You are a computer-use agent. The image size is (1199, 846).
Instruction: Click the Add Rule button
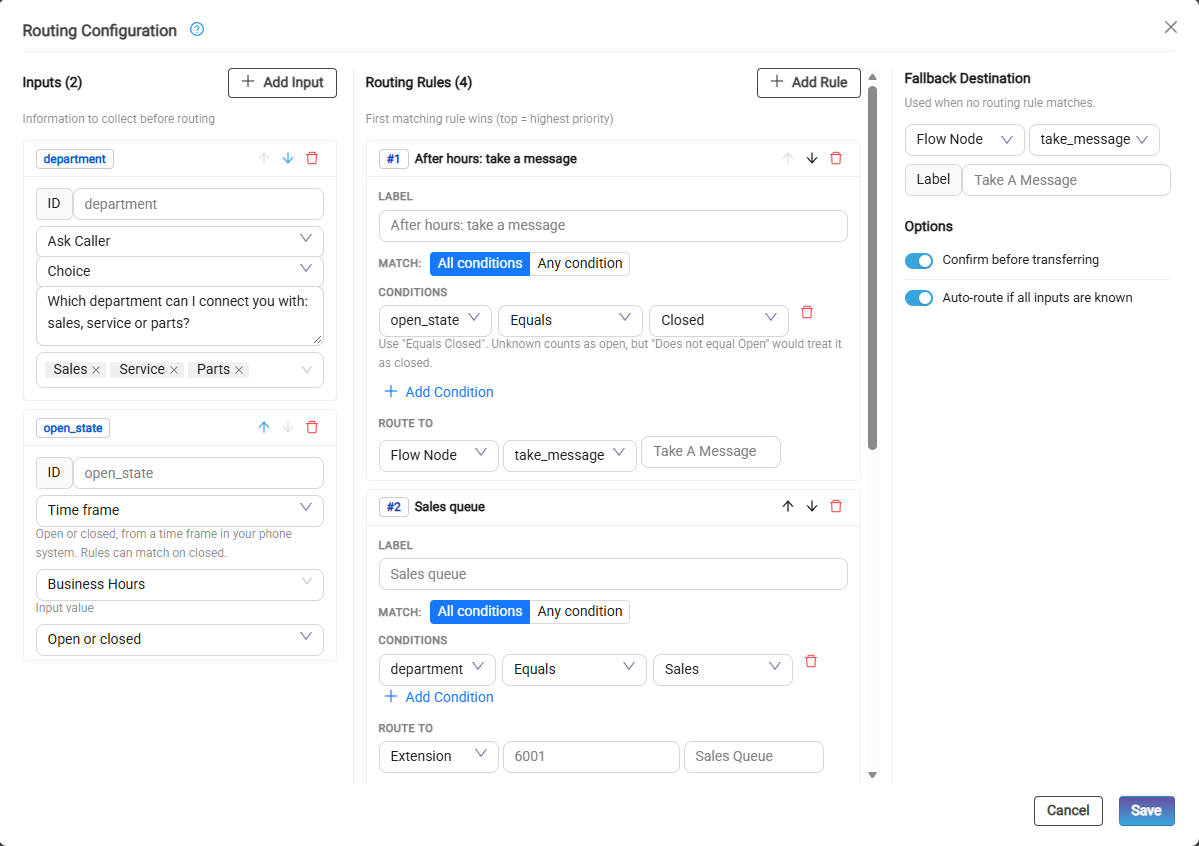pyautogui.click(x=808, y=83)
